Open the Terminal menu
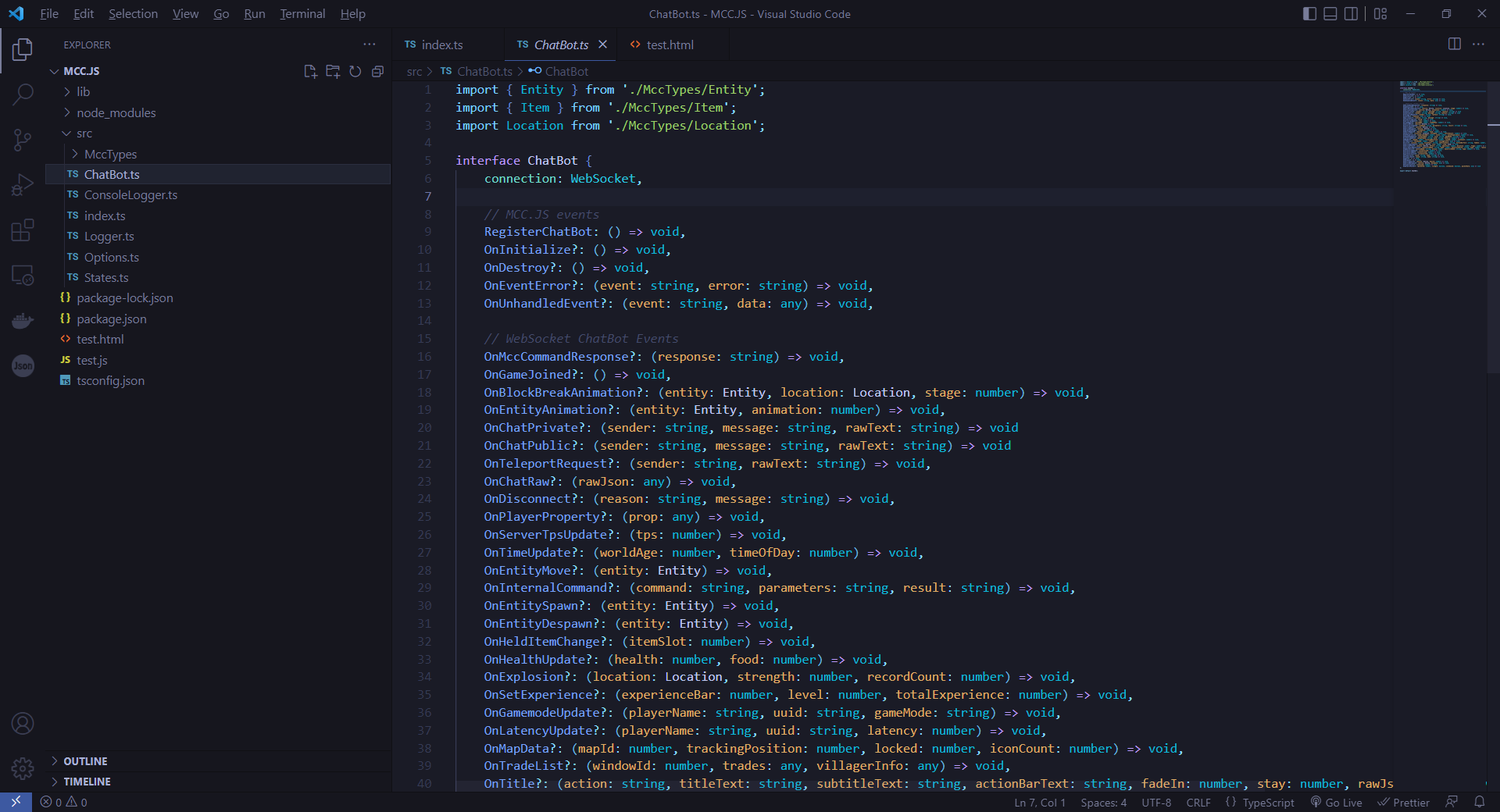The width and height of the screenshot is (1500, 812). [x=302, y=13]
